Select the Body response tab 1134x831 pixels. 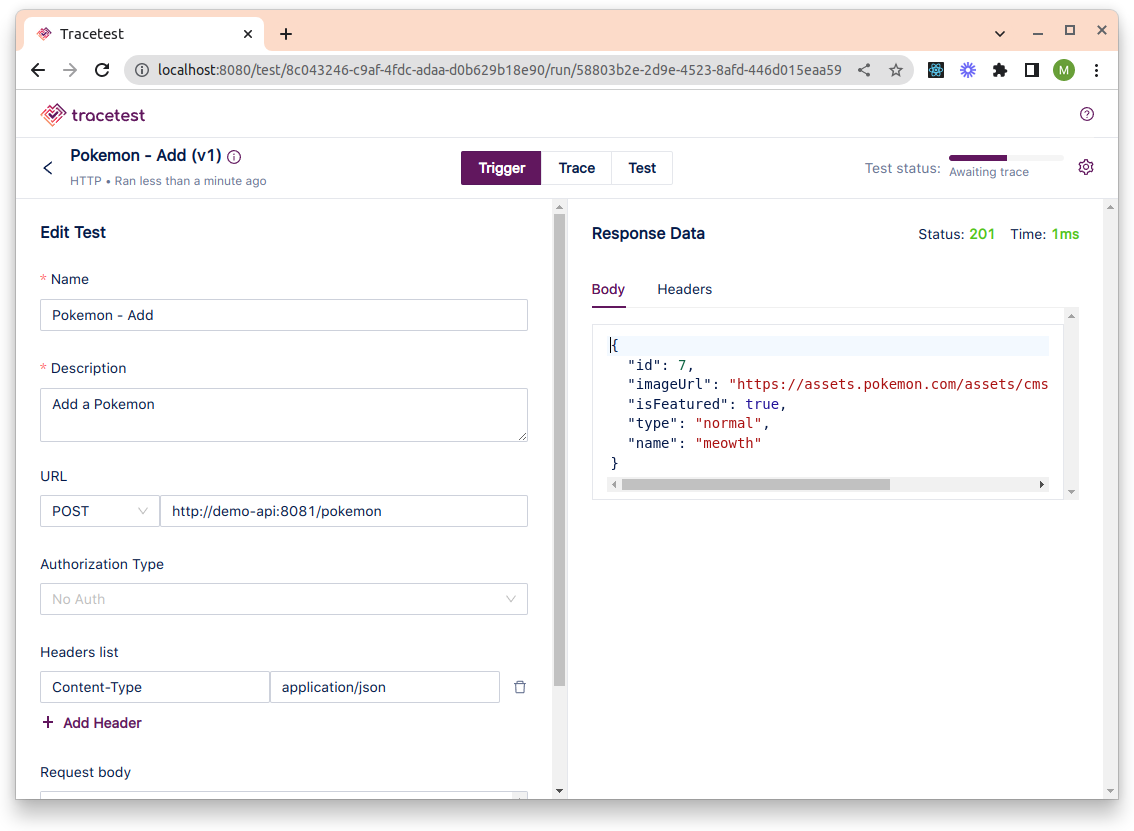(608, 289)
